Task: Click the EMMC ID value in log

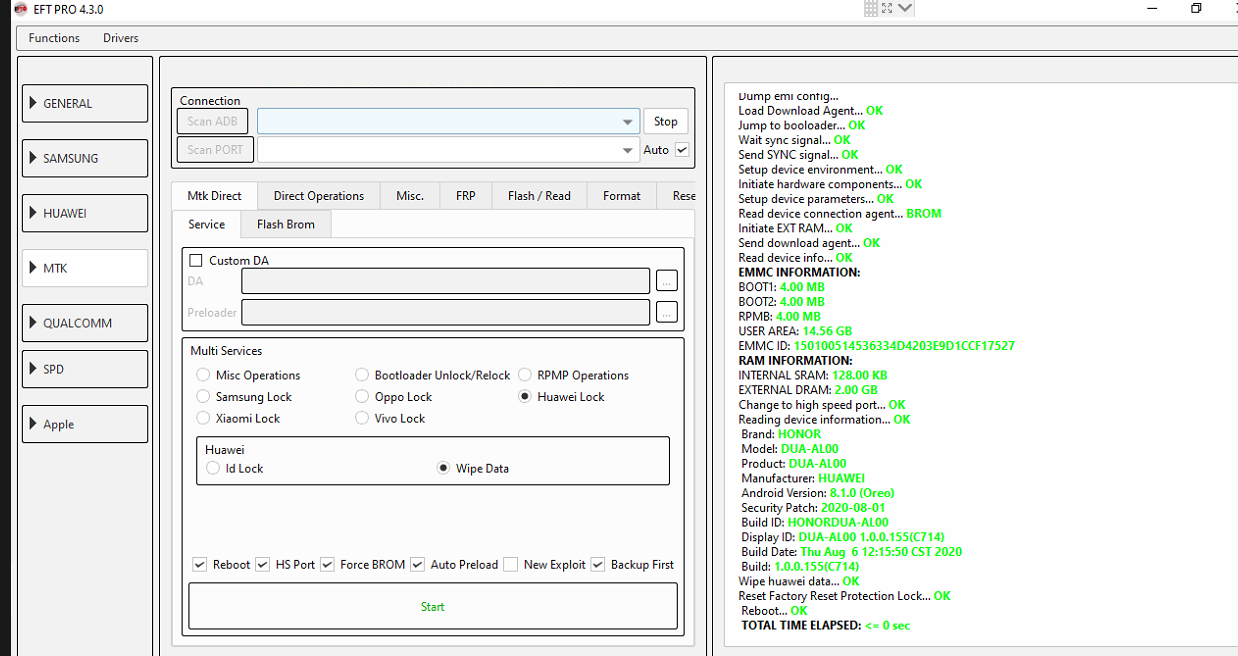Action: click(904, 346)
